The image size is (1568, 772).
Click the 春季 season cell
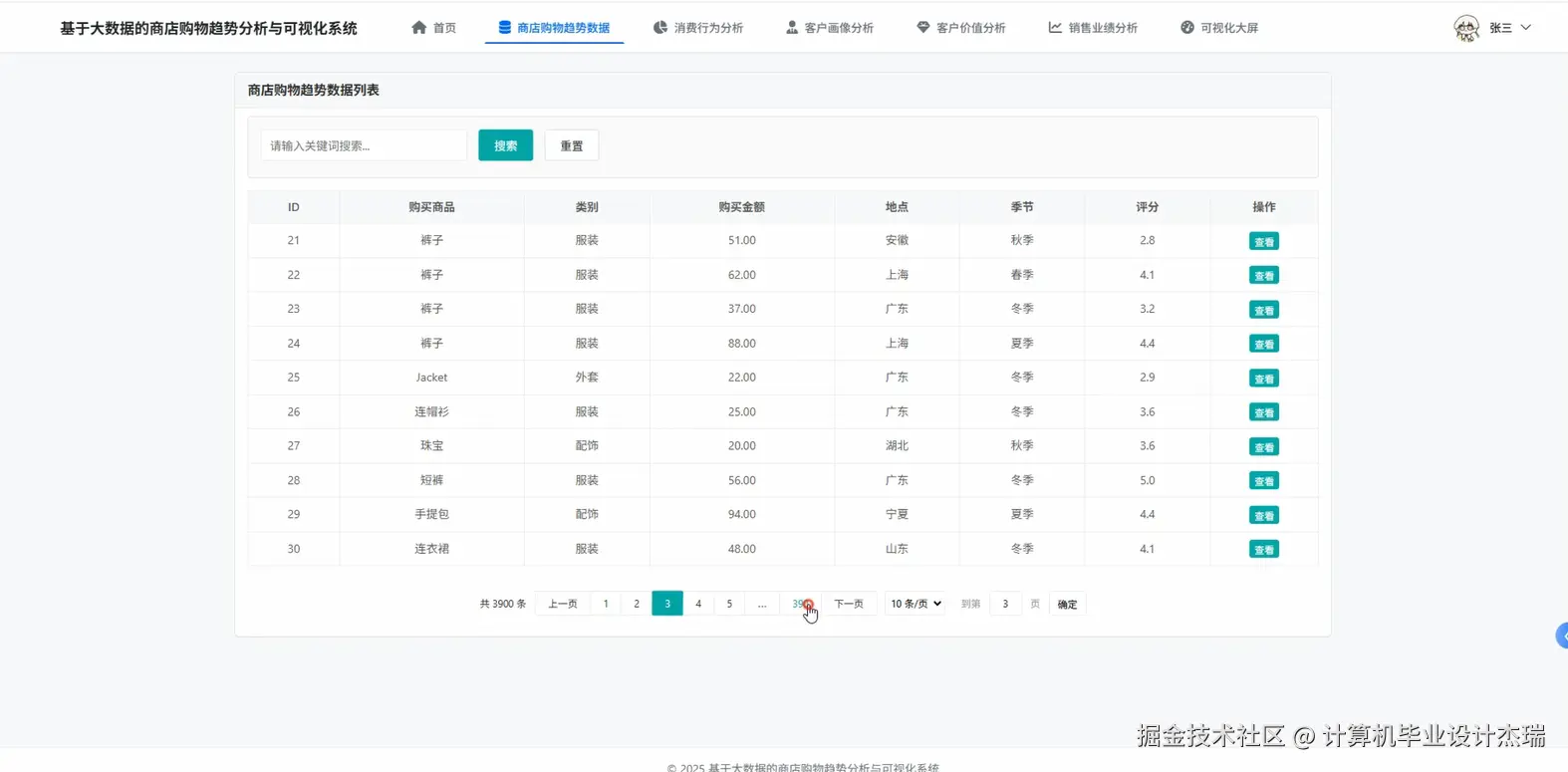pyautogui.click(x=1022, y=275)
